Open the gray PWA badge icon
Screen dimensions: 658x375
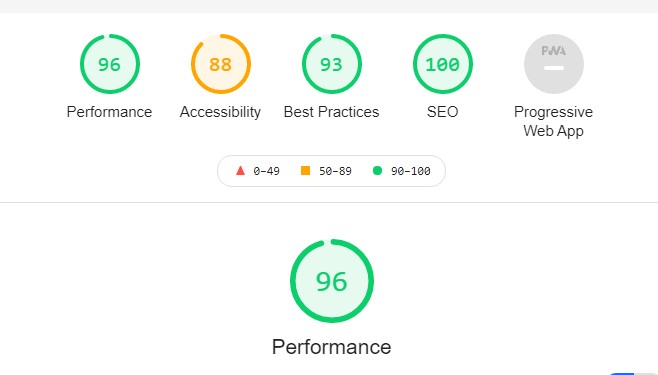tap(554, 64)
